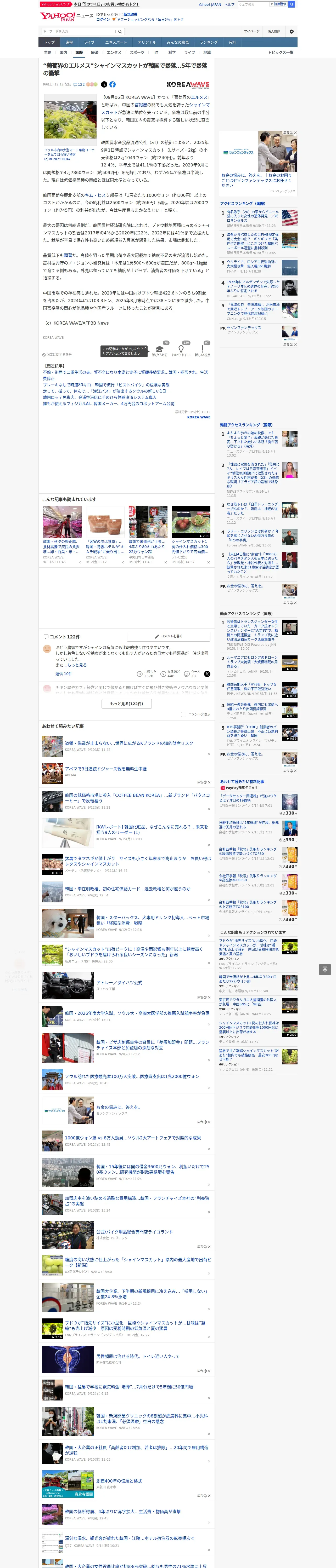Viewport: 336px width, 1568px height.
Task: Open the 'エキスパート' tab
Action: (x=116, y=42)
